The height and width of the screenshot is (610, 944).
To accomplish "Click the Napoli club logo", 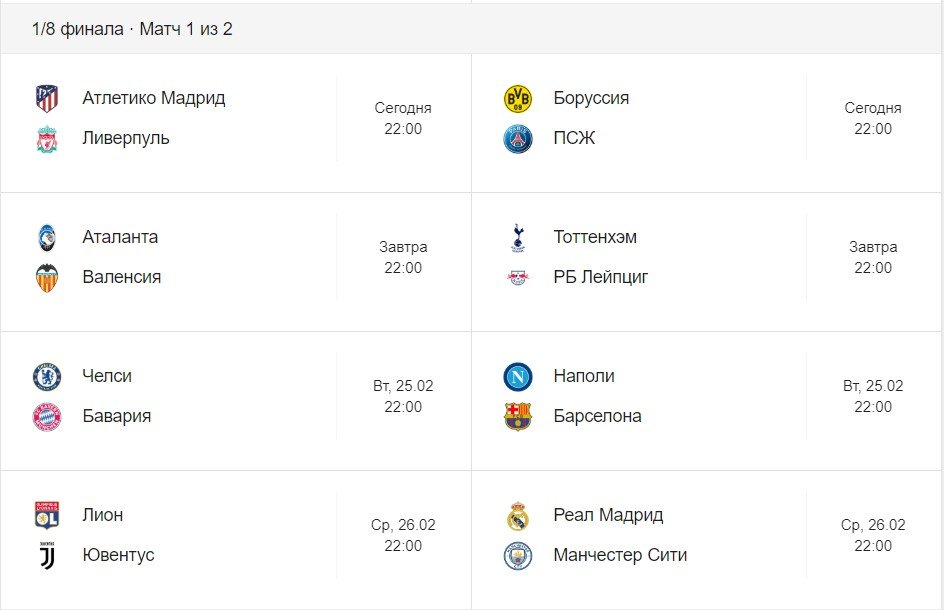I will tap(518, 376).
